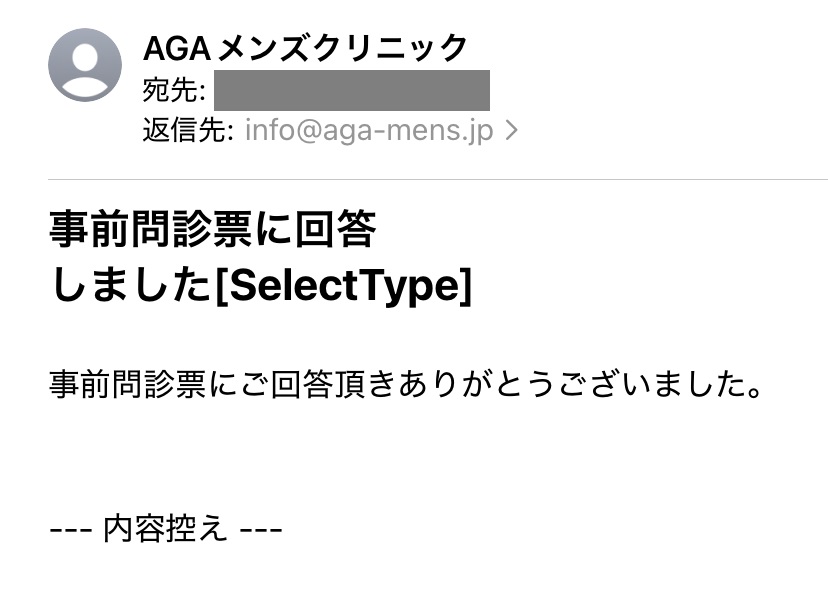Click しました in the subject's second line
Viewport: 828px width, 599px height.
point(131,286)
